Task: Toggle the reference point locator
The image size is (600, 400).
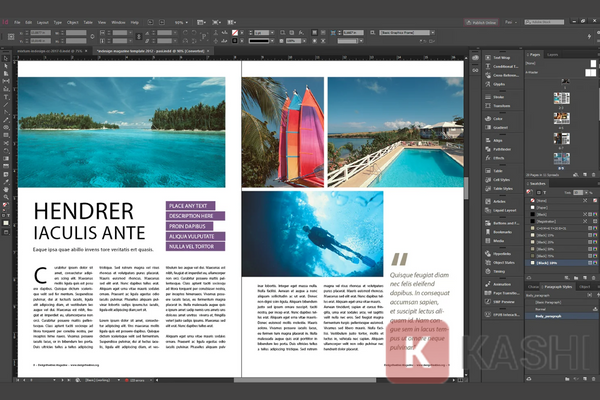Action: [11, 37]
